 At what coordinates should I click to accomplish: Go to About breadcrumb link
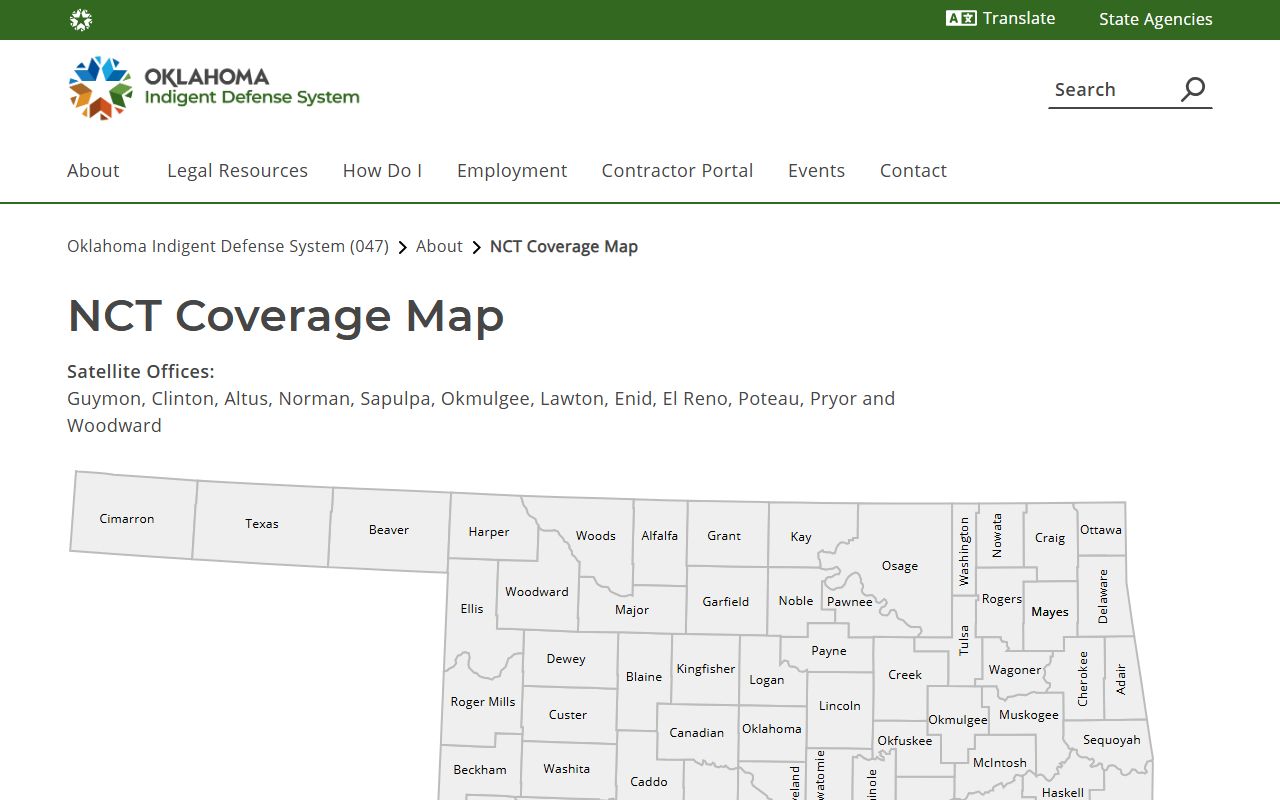[439, 246]
